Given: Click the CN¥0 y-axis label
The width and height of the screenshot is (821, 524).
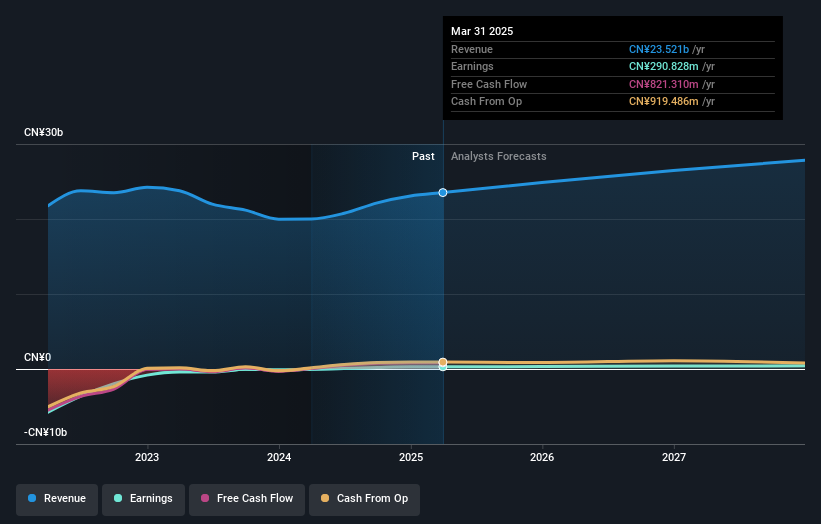Looking at the screenshot, I should tap(38, 358).
